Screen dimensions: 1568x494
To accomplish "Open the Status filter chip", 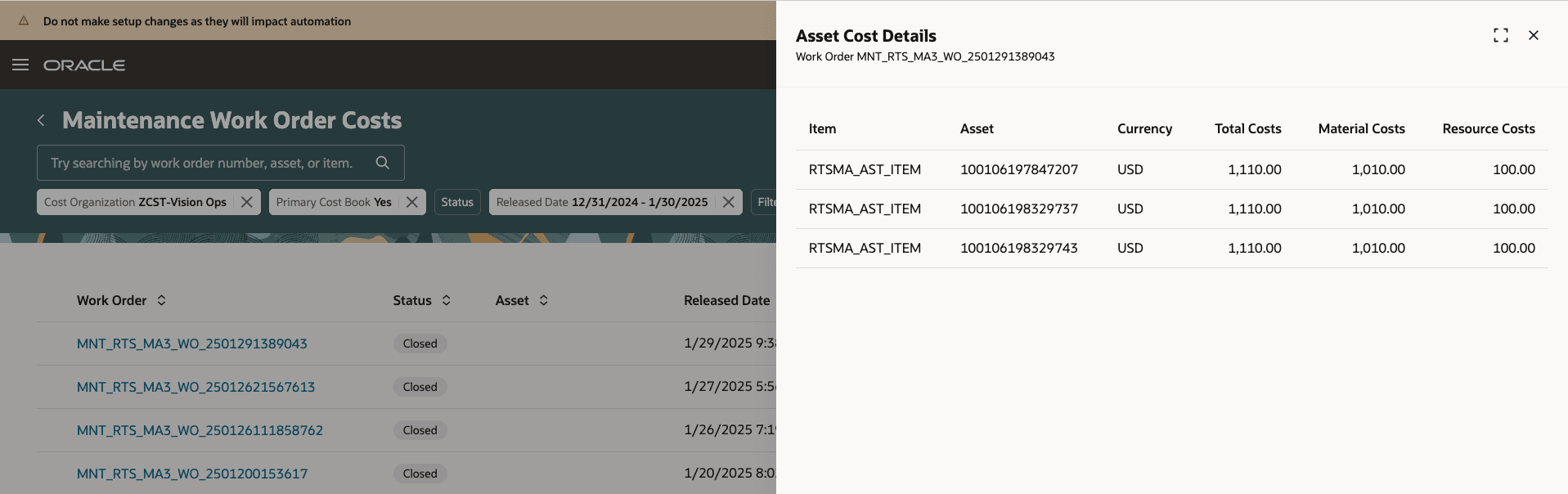I will (457, 202).
